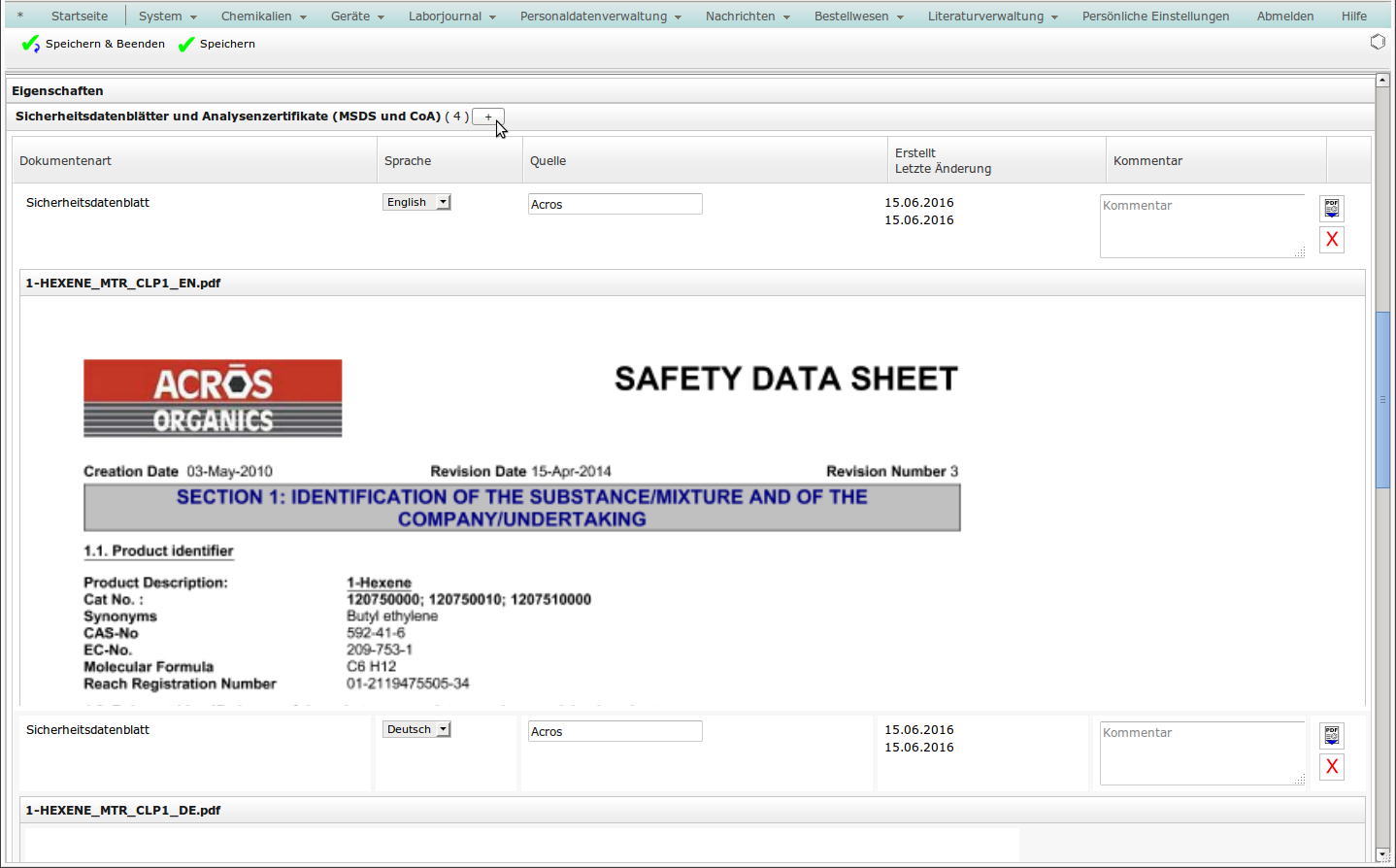Click the Kommentar textbox of the Deutsch document
1396x868 pixels.
[x=1202, y=752]
